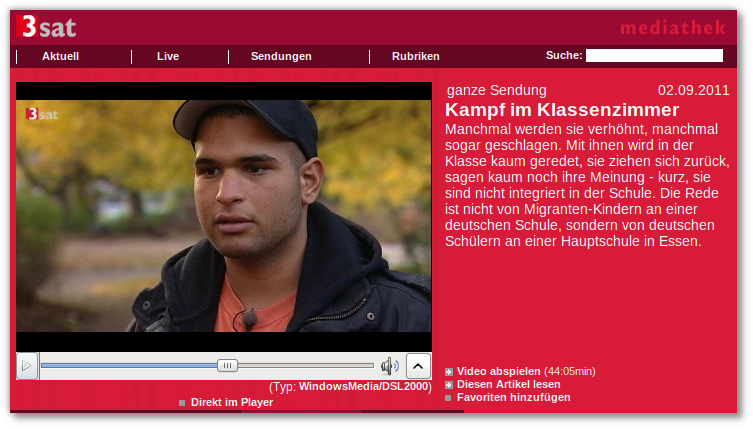The width and height of the screenshot is (753, 429).
Task: Click the mediathek heading link
Action: pos(672,28)
